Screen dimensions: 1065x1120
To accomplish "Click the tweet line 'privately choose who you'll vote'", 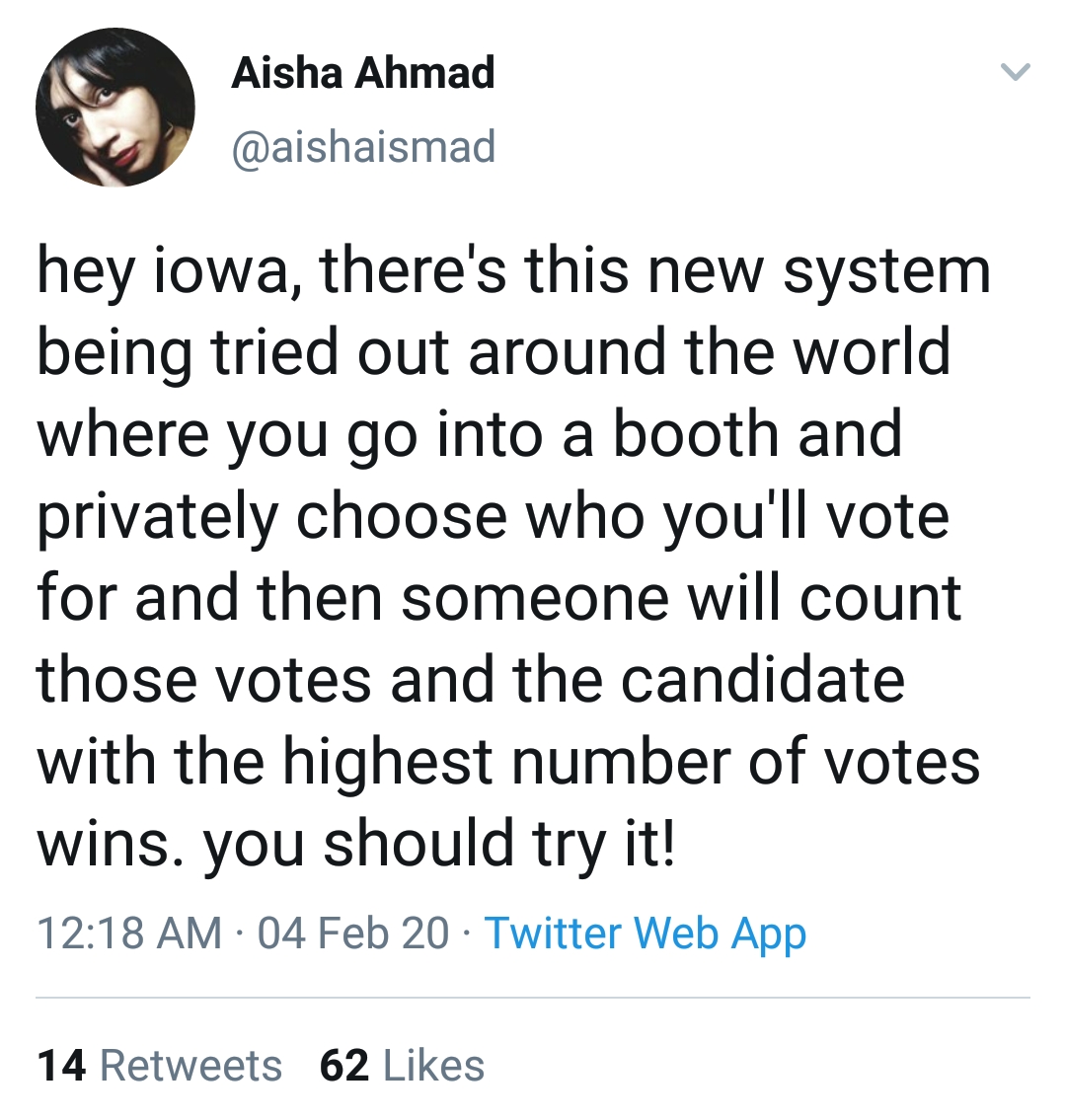I will (493, 516).
